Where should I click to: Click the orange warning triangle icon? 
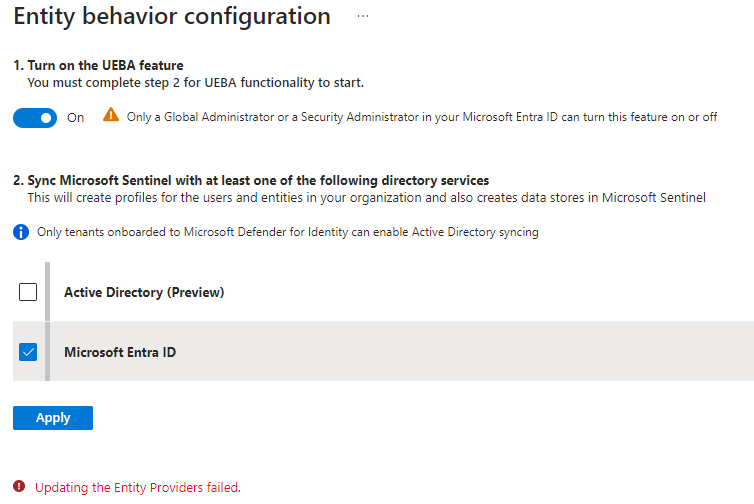[111, 115]
